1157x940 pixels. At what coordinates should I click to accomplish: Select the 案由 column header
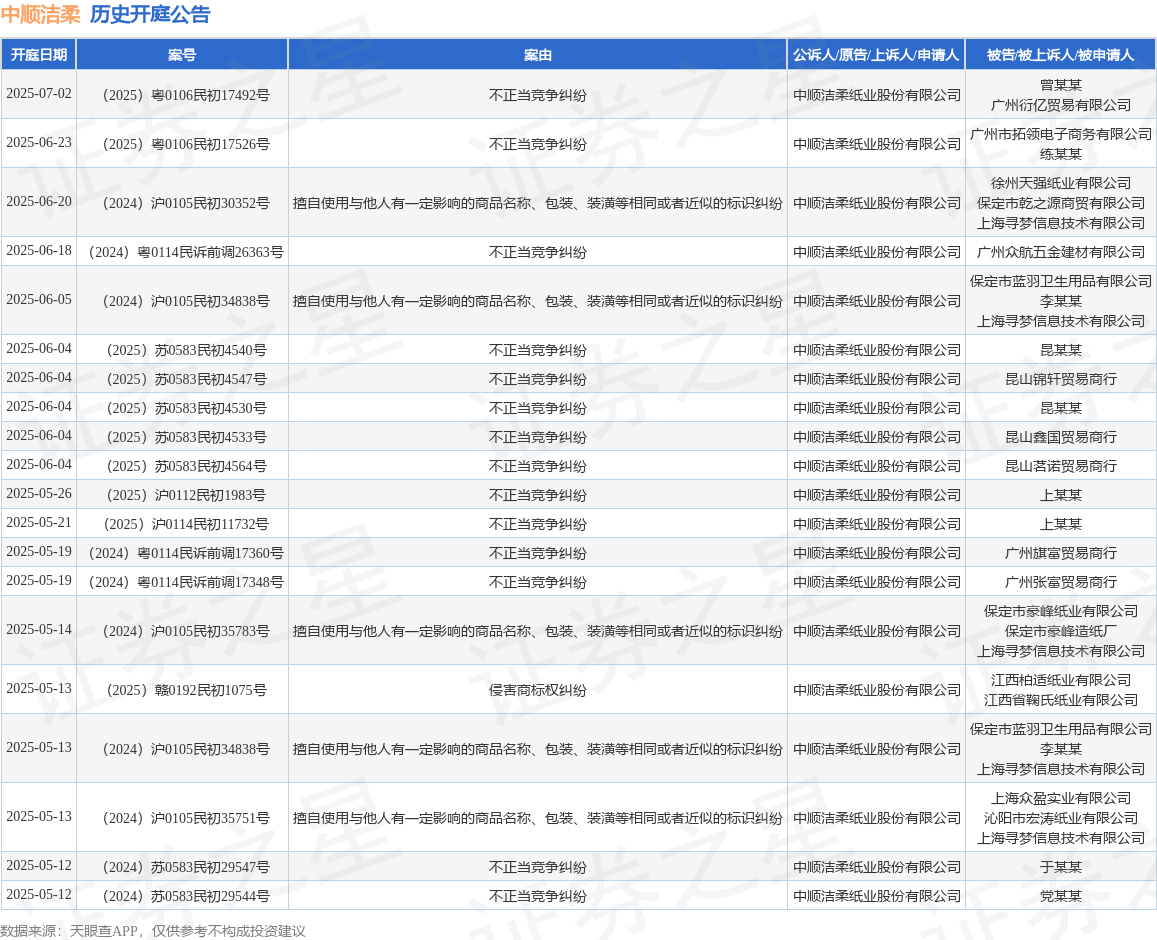[537, 55]
